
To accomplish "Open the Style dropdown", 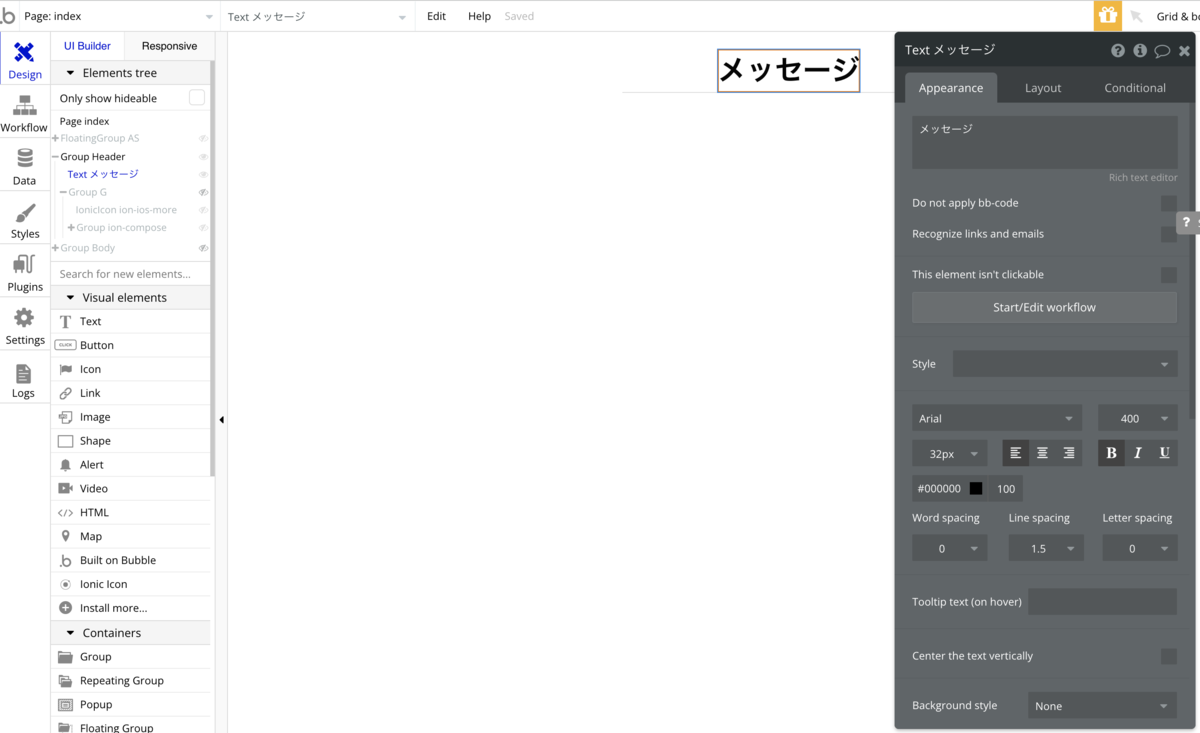I will [1065, 364].
